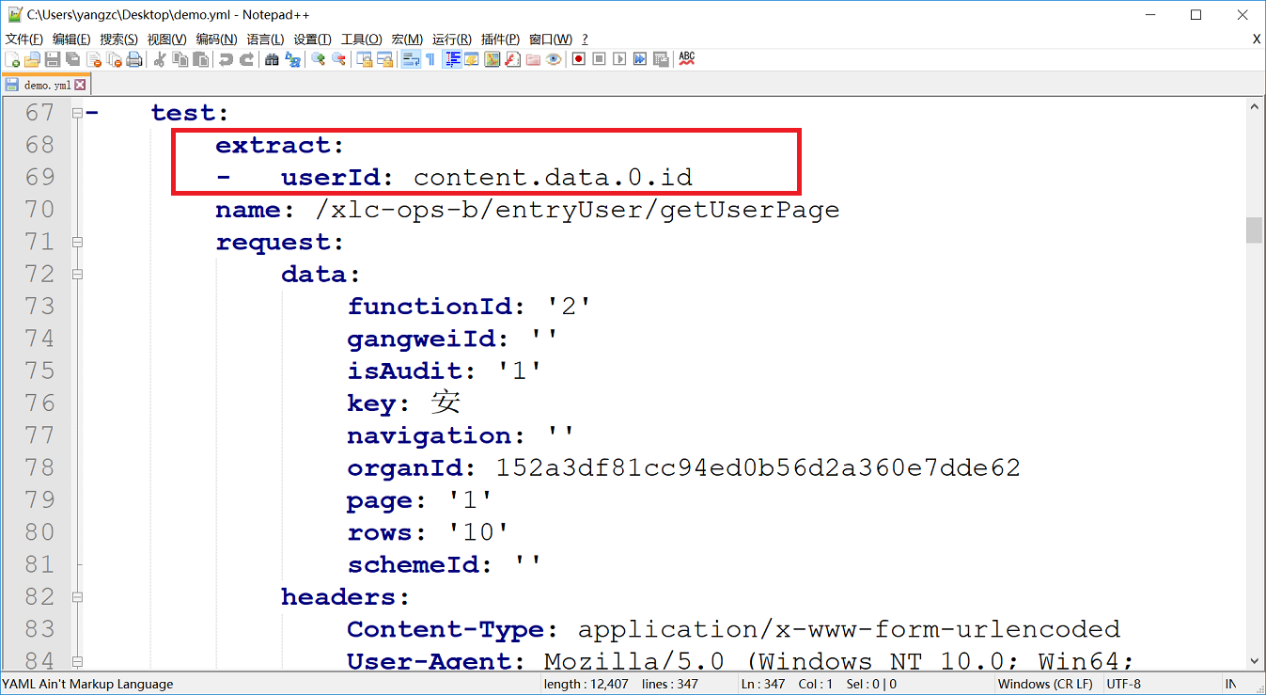Screen dimensions: 1266x695
Task: Create a new file with toolbar icon
Action: (x=12, y=60)
